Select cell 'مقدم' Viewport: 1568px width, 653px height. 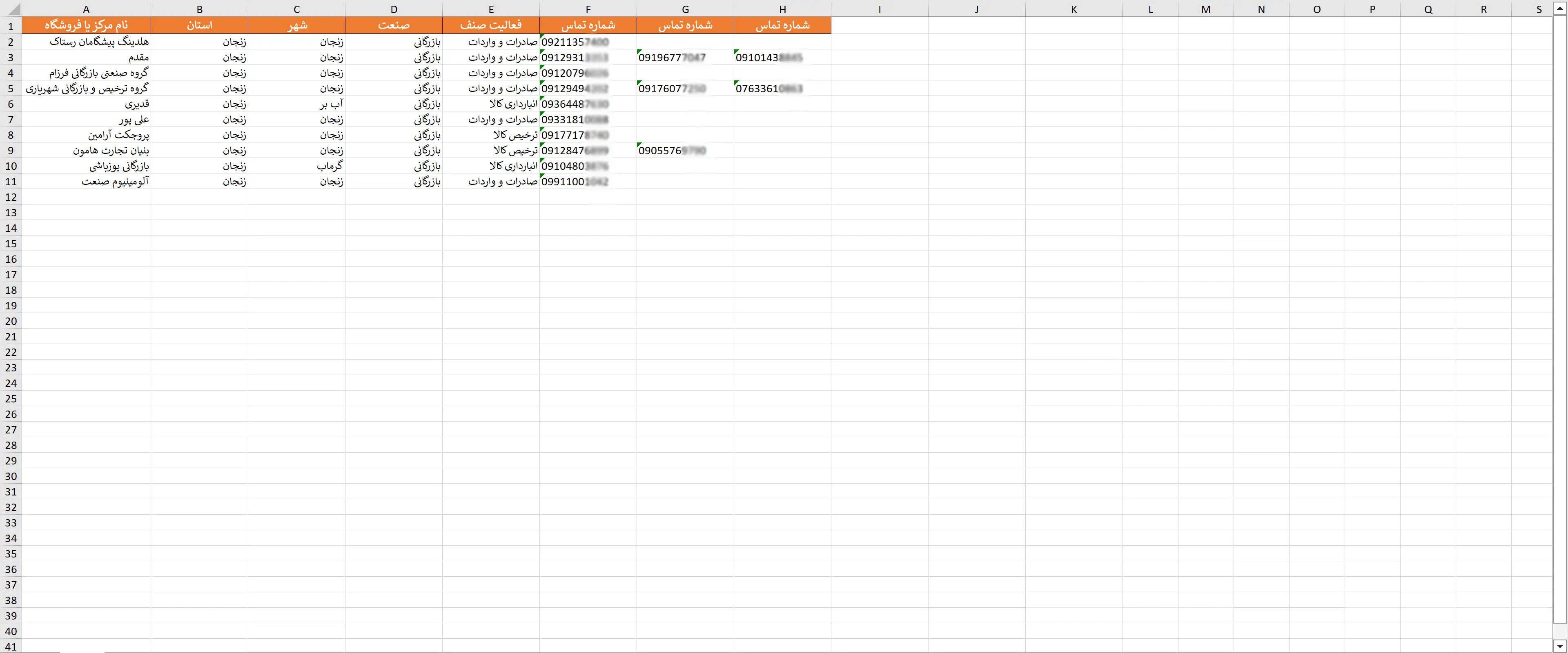(x=86, y=57)
